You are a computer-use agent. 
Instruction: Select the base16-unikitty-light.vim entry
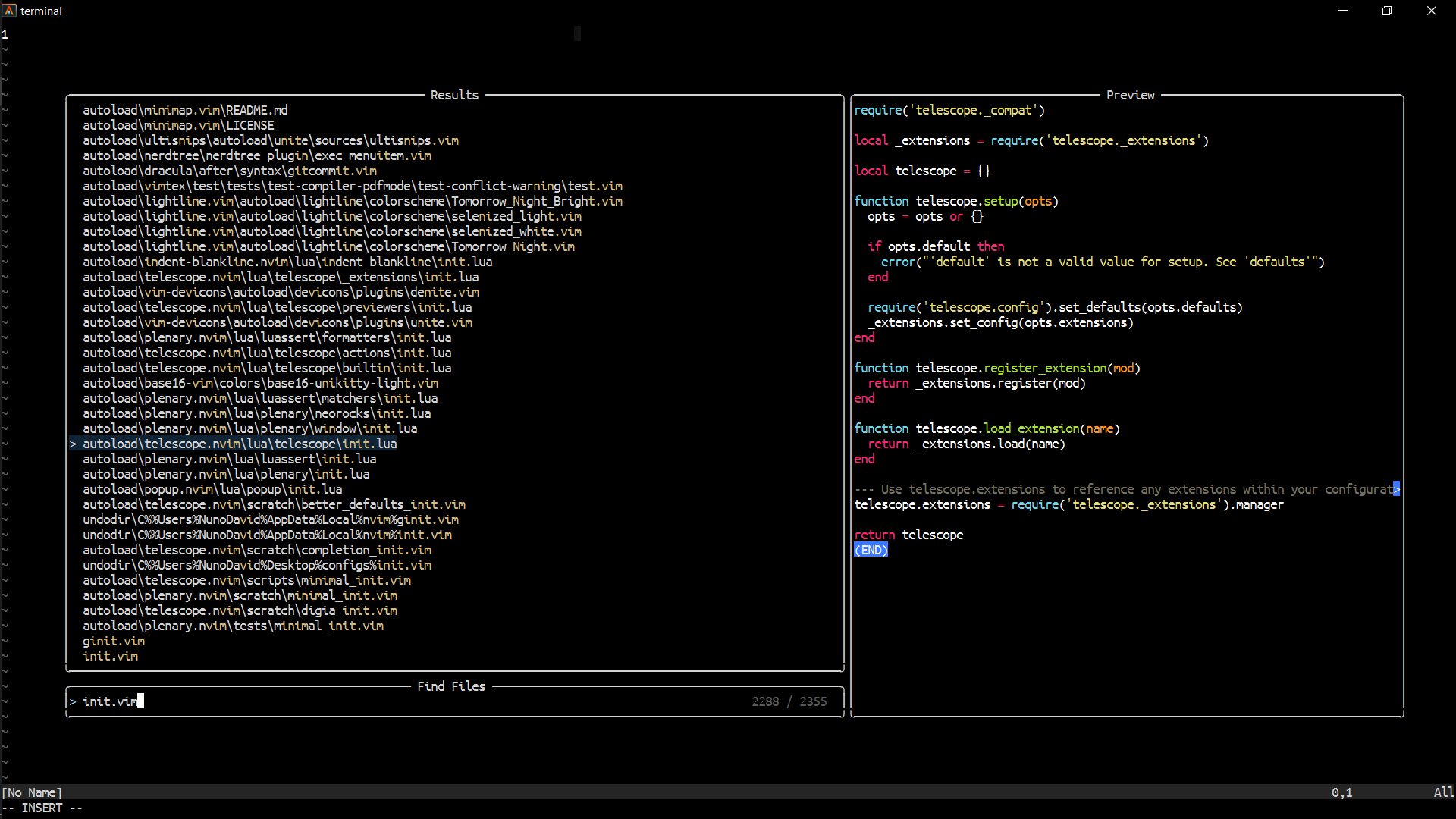pyautogui.click(x=260, y=383)
